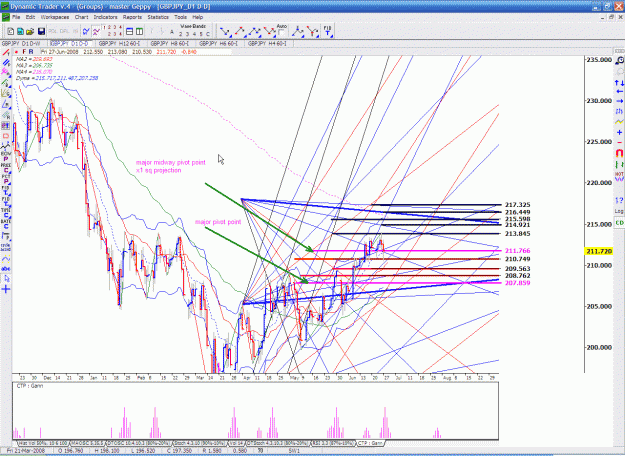Click the blue up-down arrows icon on right
Image resolution: width=625 pixels, height=456 pixels.
pyautogui.click(x=619, y=83)
